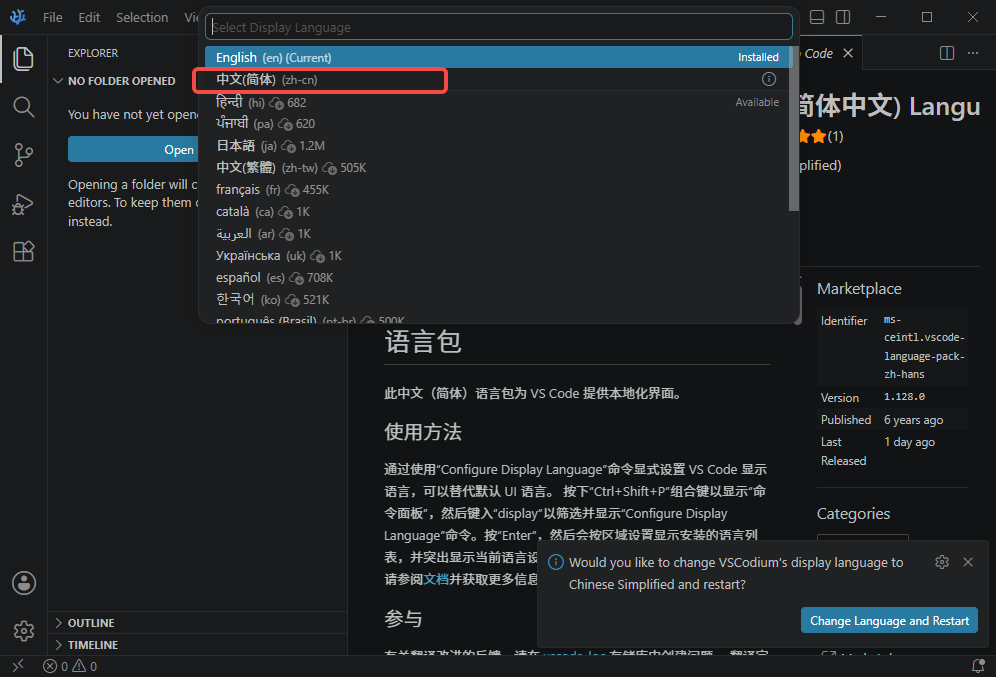Toggle the secondary sidebar layout icon

coord(843,17)
